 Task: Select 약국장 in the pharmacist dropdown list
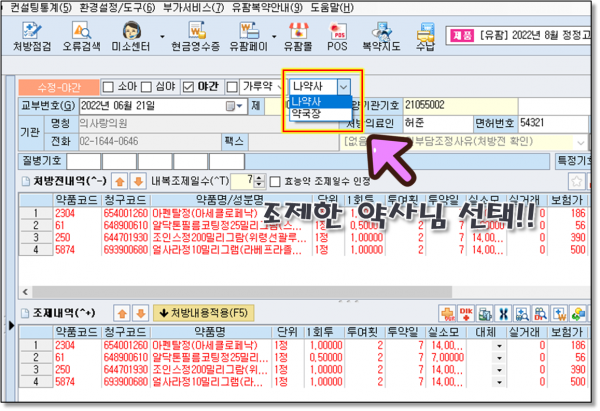[305, 114]
